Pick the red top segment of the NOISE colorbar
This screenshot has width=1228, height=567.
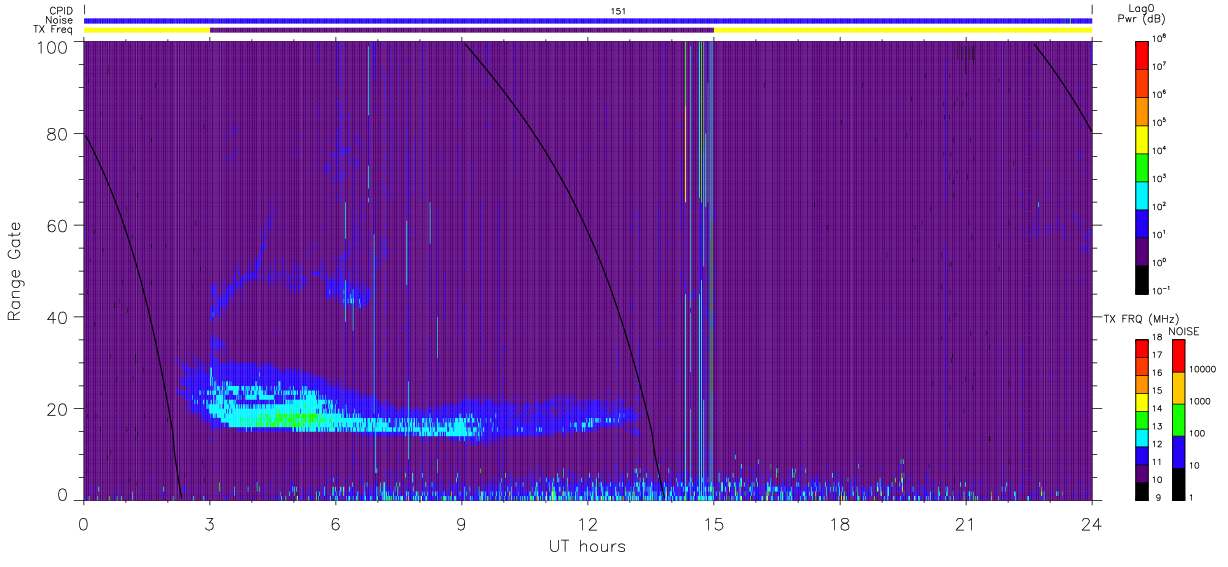[x=1178, y=356]
